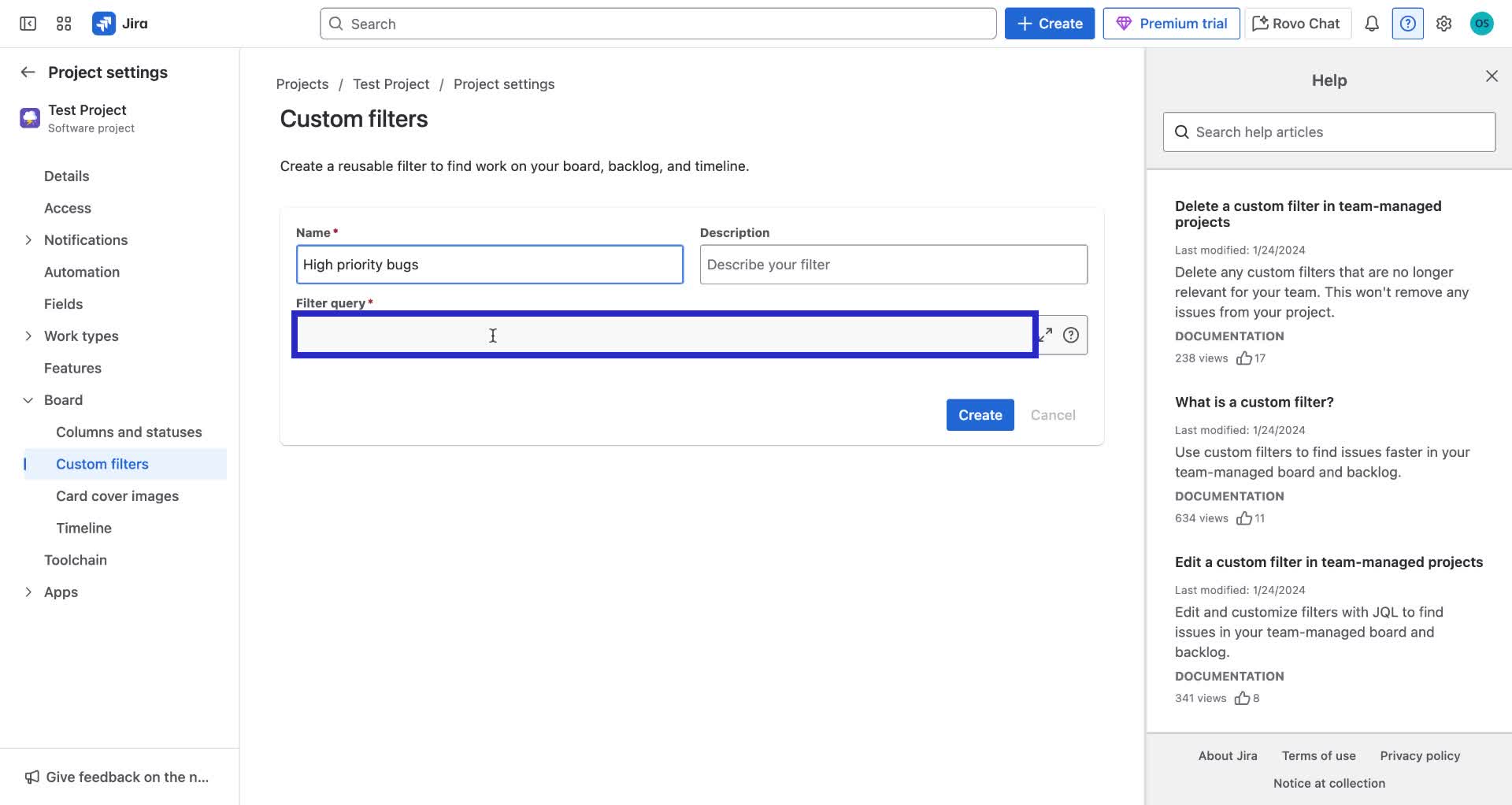Click the Give feedback megaphone icon
This screenshot has width=1512, height=805.
31,777
